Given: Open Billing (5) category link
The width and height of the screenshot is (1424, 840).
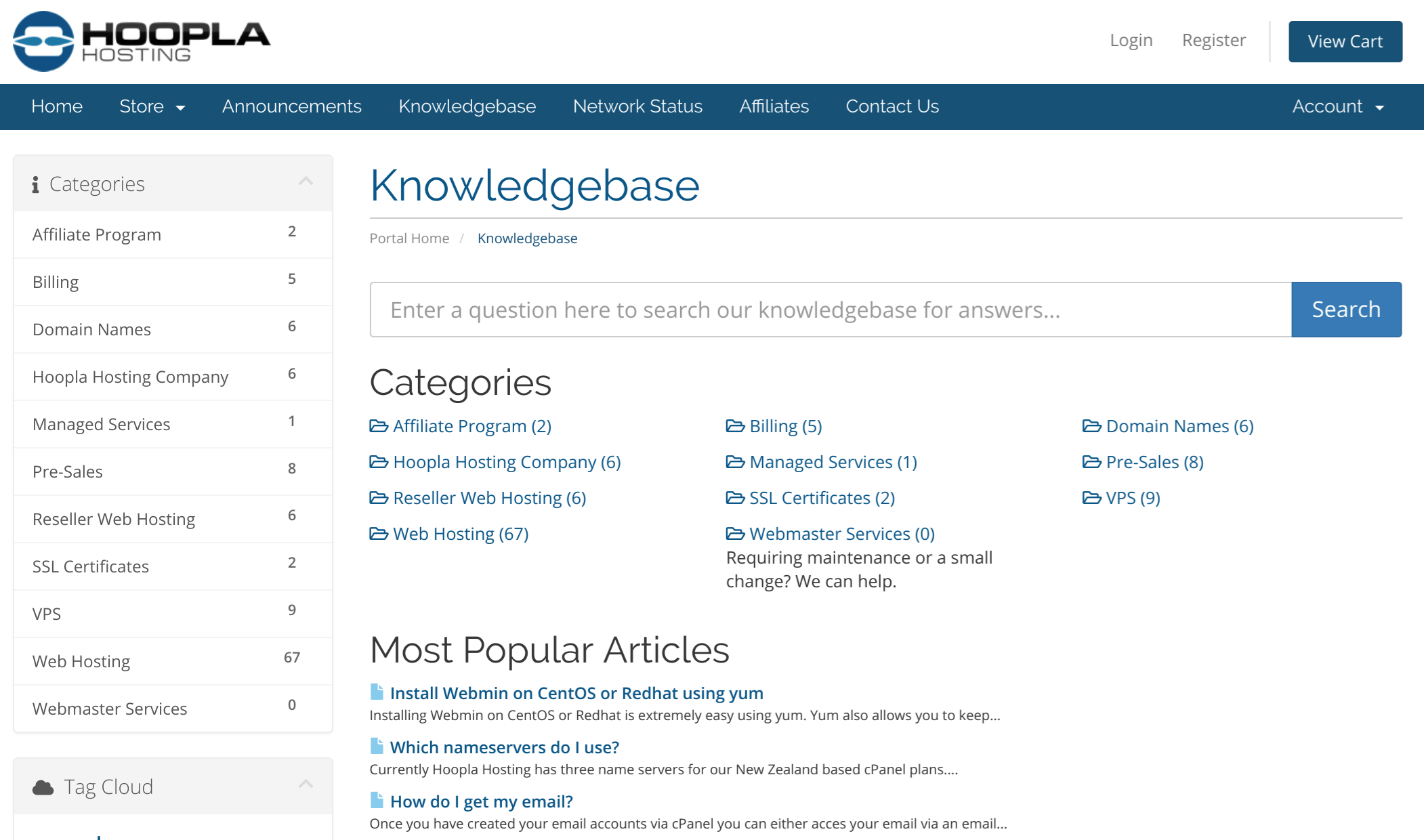Looking at the screenshot, I should [785, 426].
